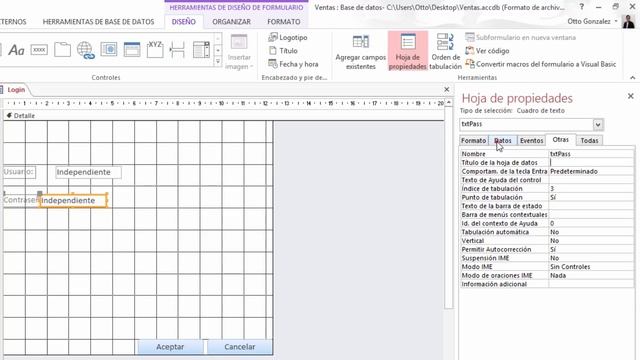Open HERRAMIENTAS DE BASE DE DATOS tab

click(x=98, y=22)
